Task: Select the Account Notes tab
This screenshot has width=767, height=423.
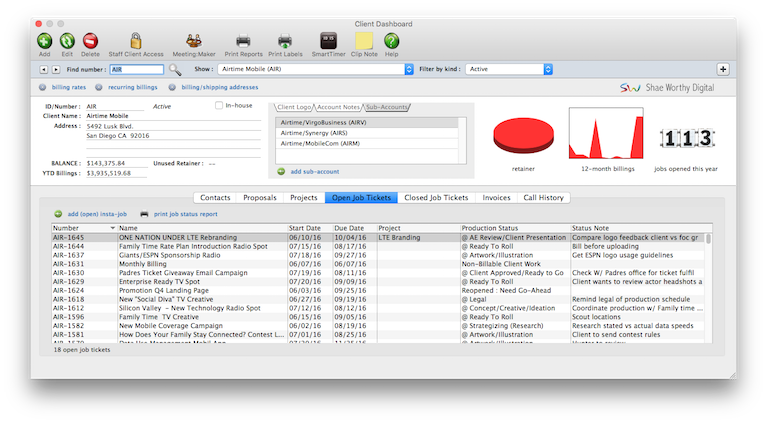Action: (x=338, y=106)
